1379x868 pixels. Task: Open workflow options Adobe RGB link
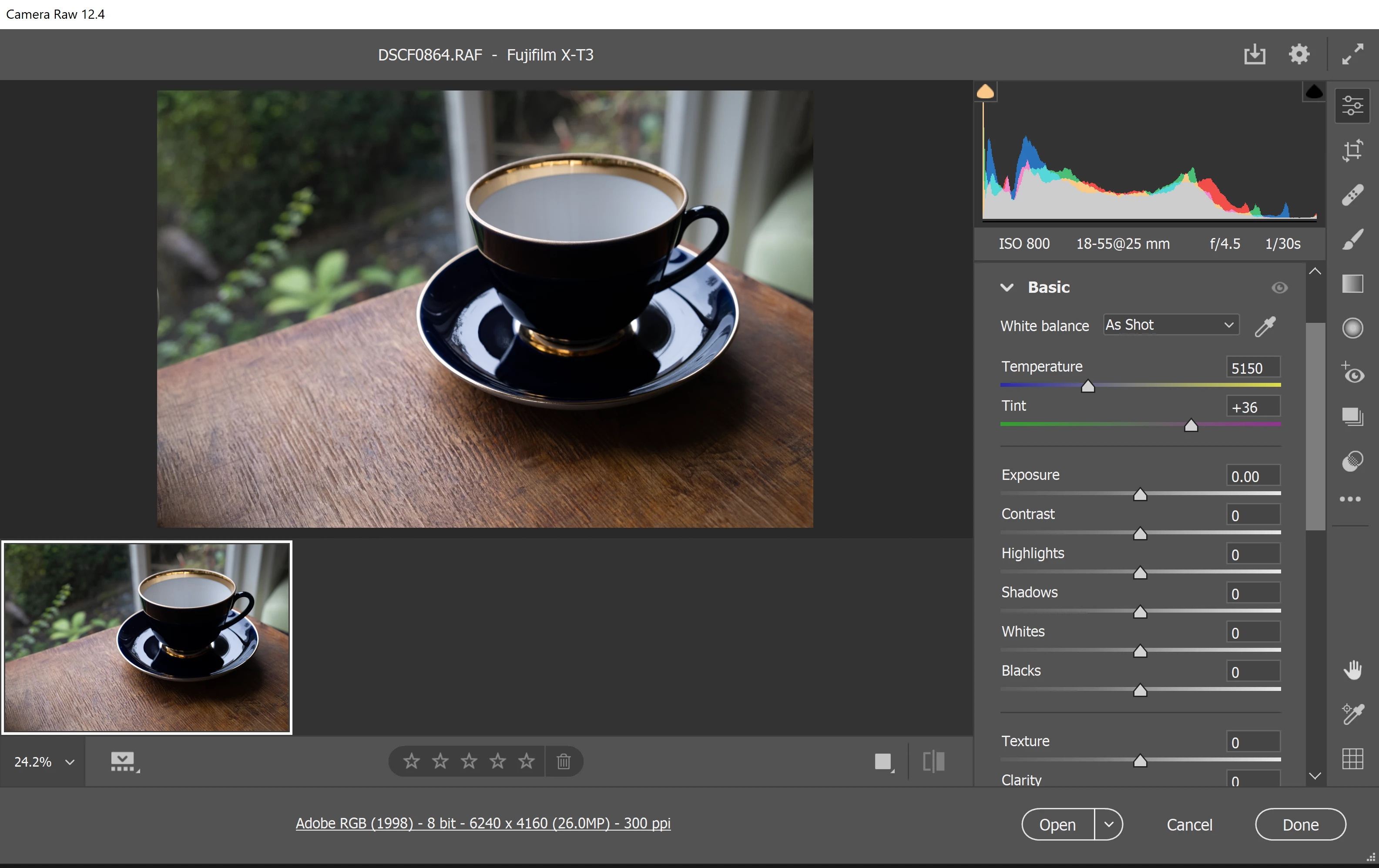(483, 823)
